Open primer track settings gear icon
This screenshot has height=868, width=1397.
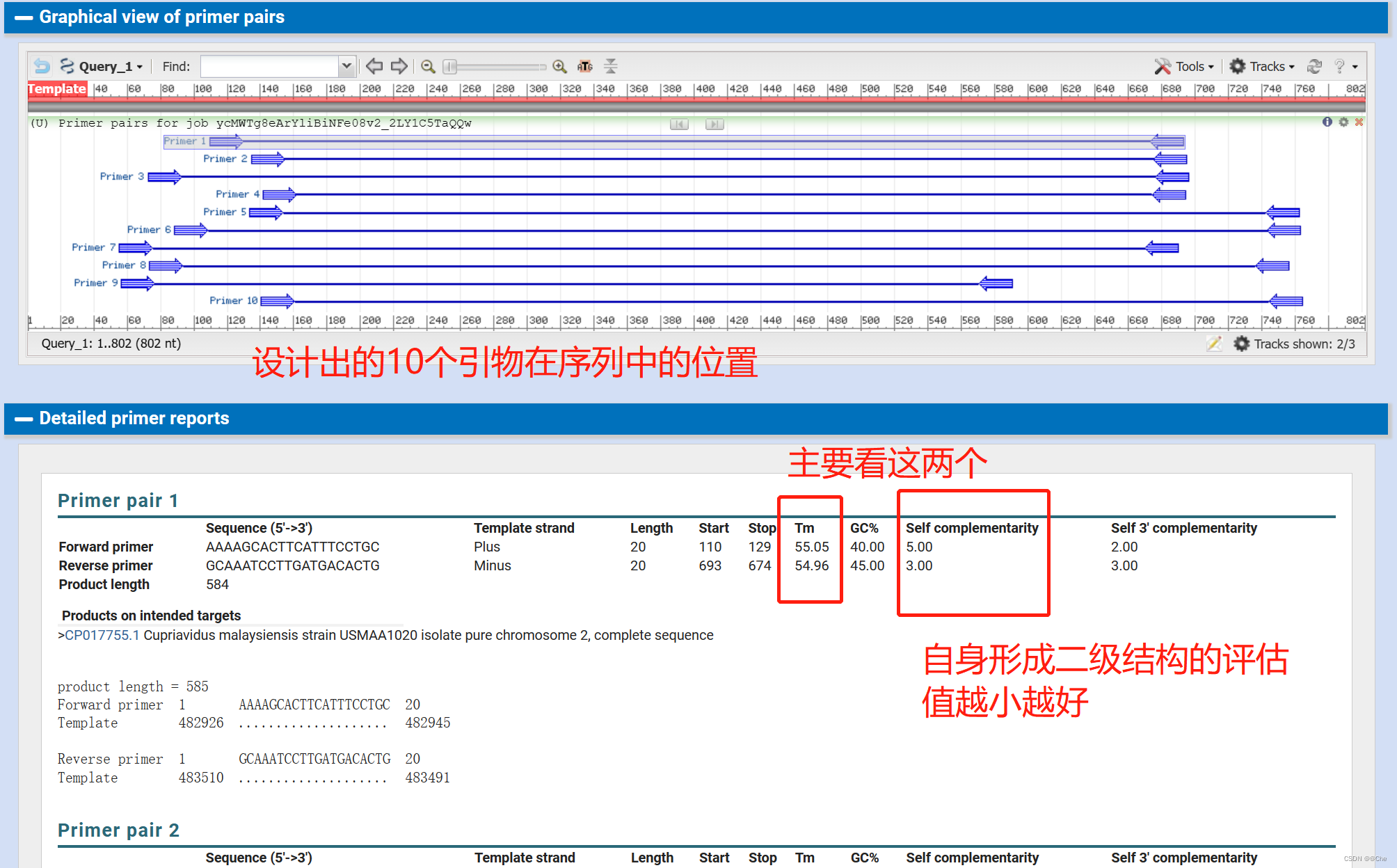point(1343,122)
